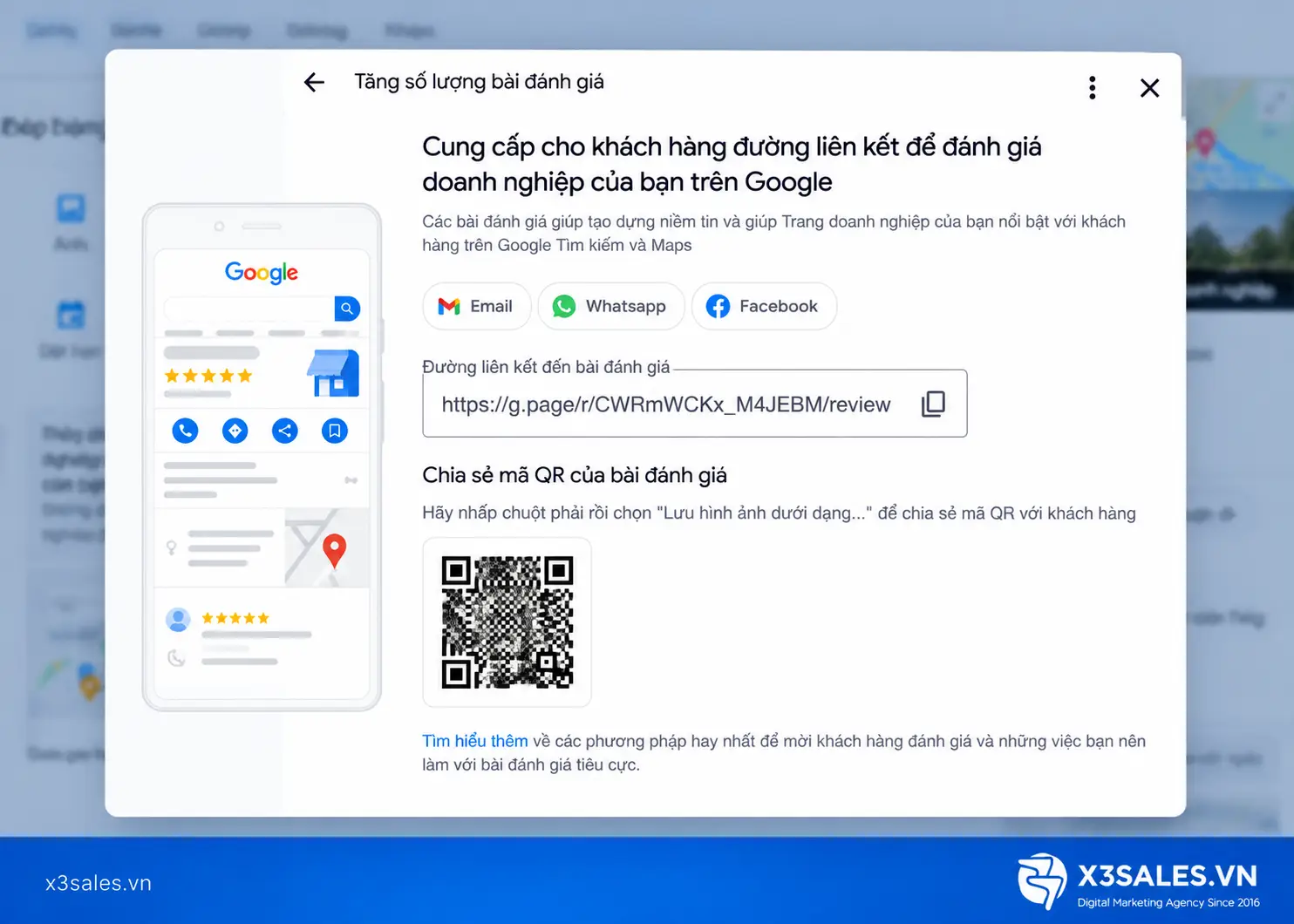
Task: Select the g.page review URL field
Action: tap(695, 404)
